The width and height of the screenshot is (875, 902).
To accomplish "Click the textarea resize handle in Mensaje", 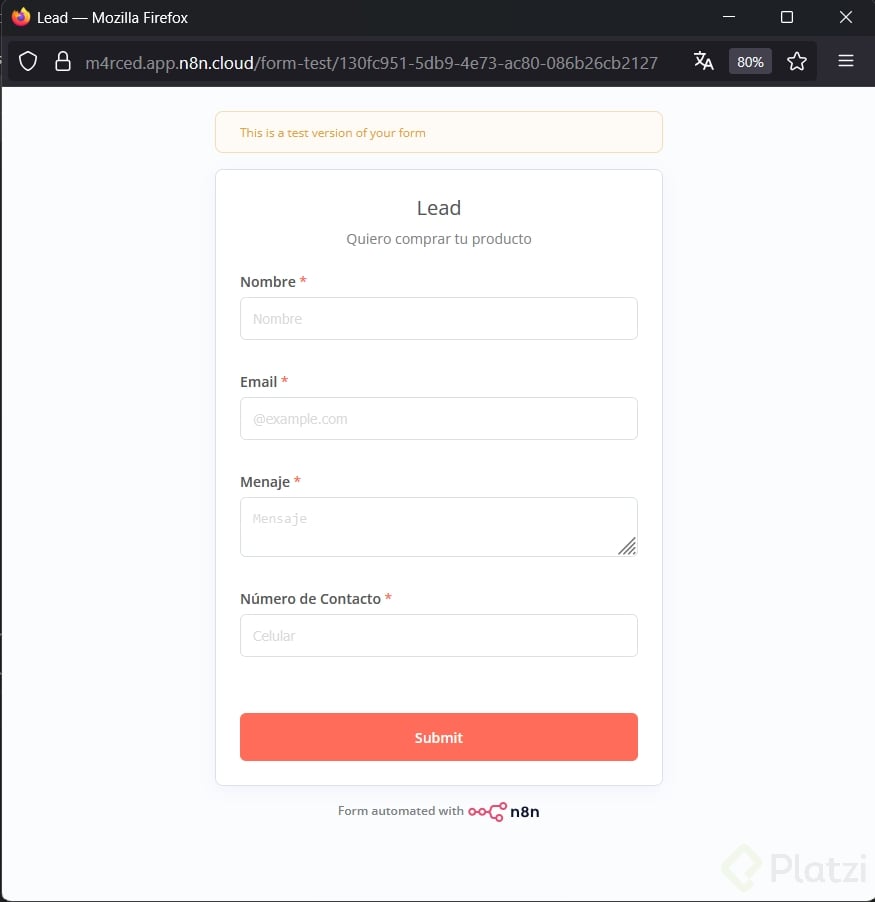I will click(x=627, y=545).
